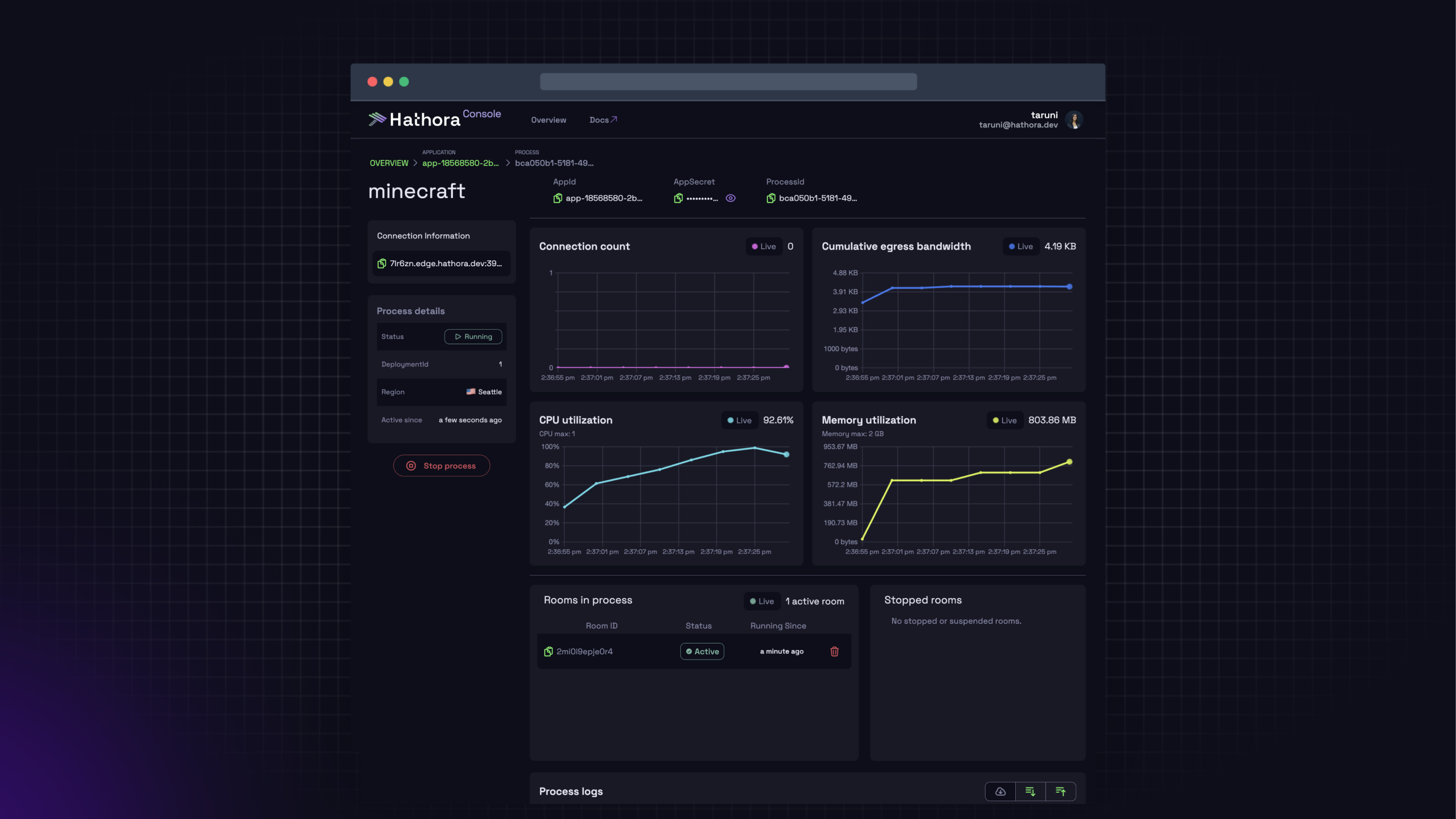Click 'CPU max: 1' label
The height and width of the screenshot is (819, 1456).
pyautogui.click(x=557, y=434)
